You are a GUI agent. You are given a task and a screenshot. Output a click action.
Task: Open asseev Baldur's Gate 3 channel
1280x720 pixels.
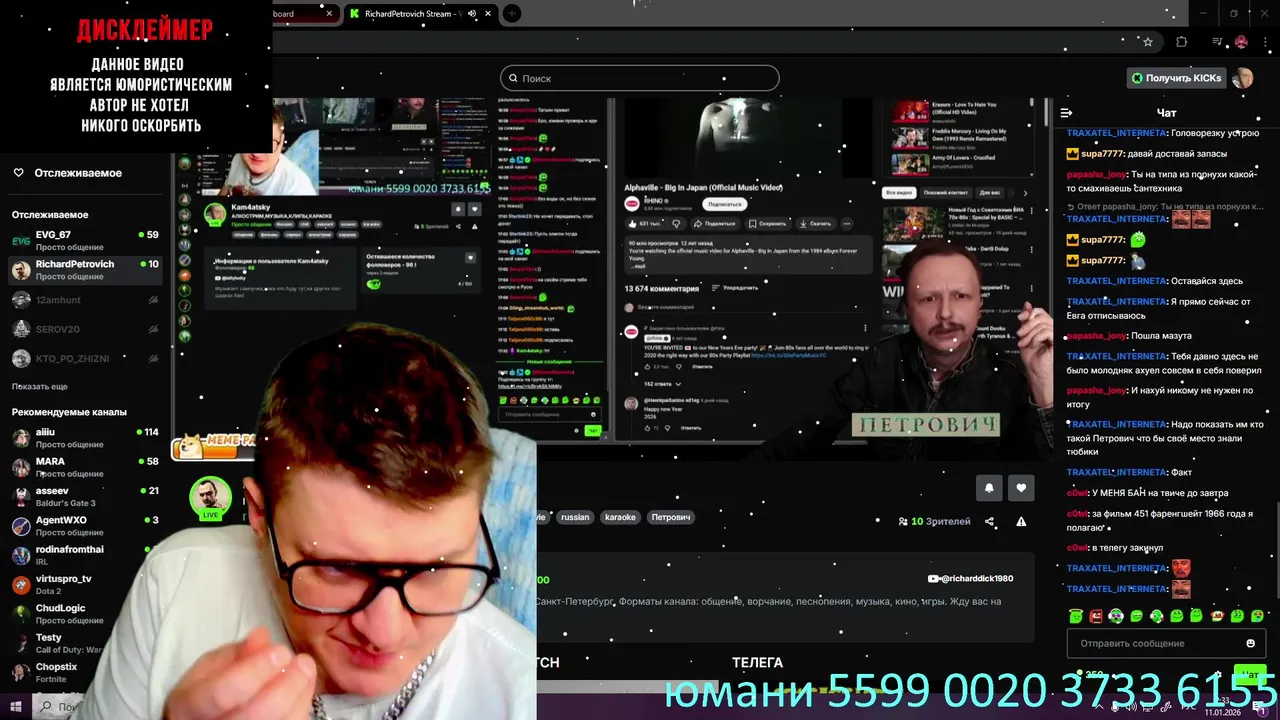(85, 496)
